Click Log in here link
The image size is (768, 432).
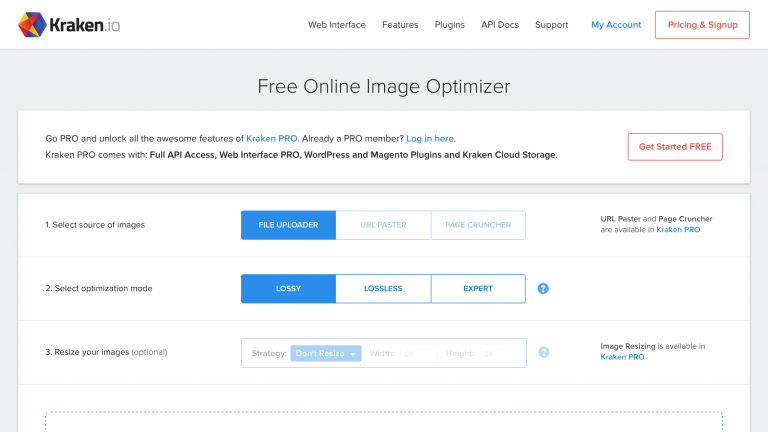(x=430, y=139)
